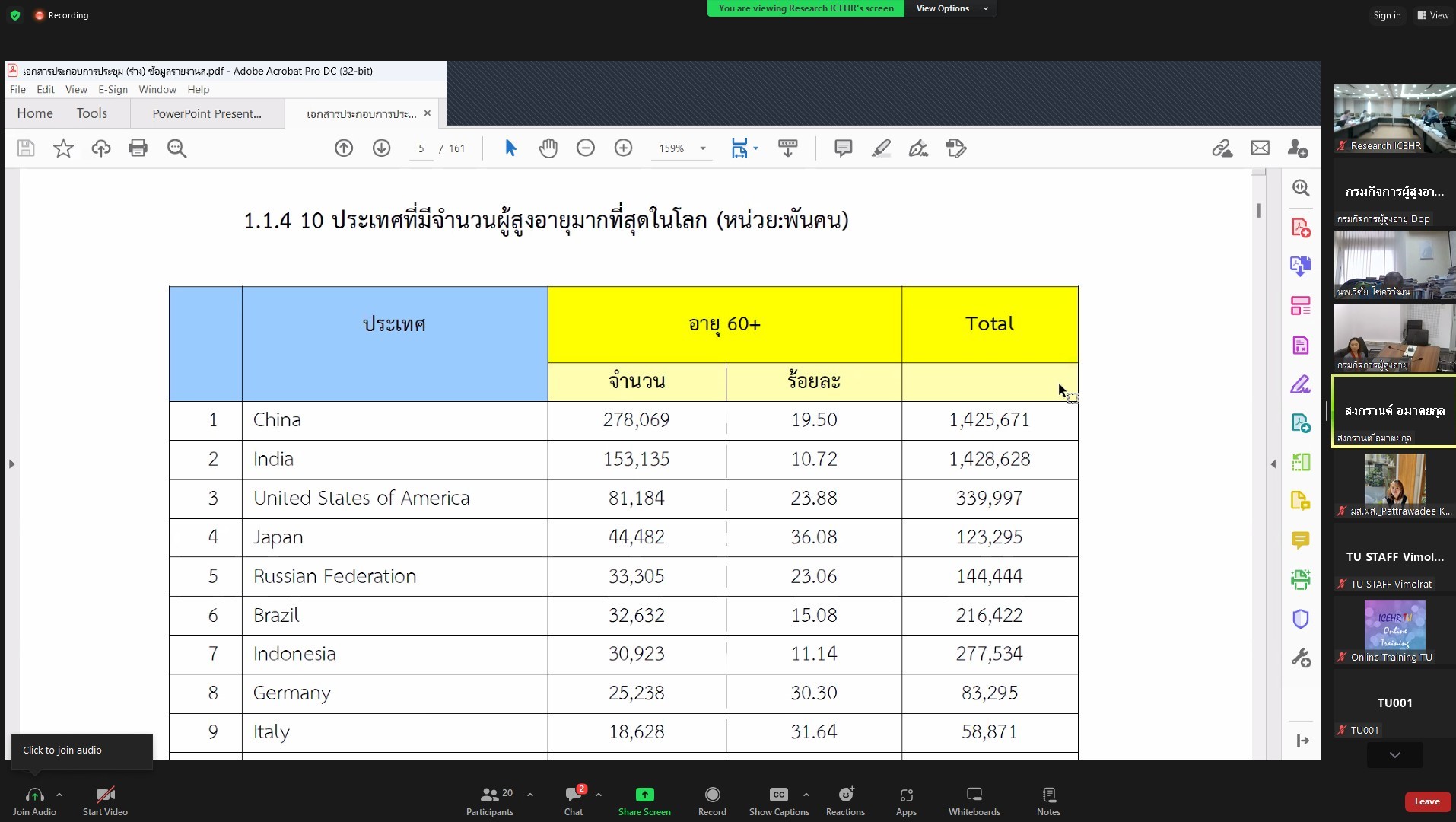This screenshot has height=822, width=1456.
Task: Open the E-Sign menu
Action: (x=113, y=89)
